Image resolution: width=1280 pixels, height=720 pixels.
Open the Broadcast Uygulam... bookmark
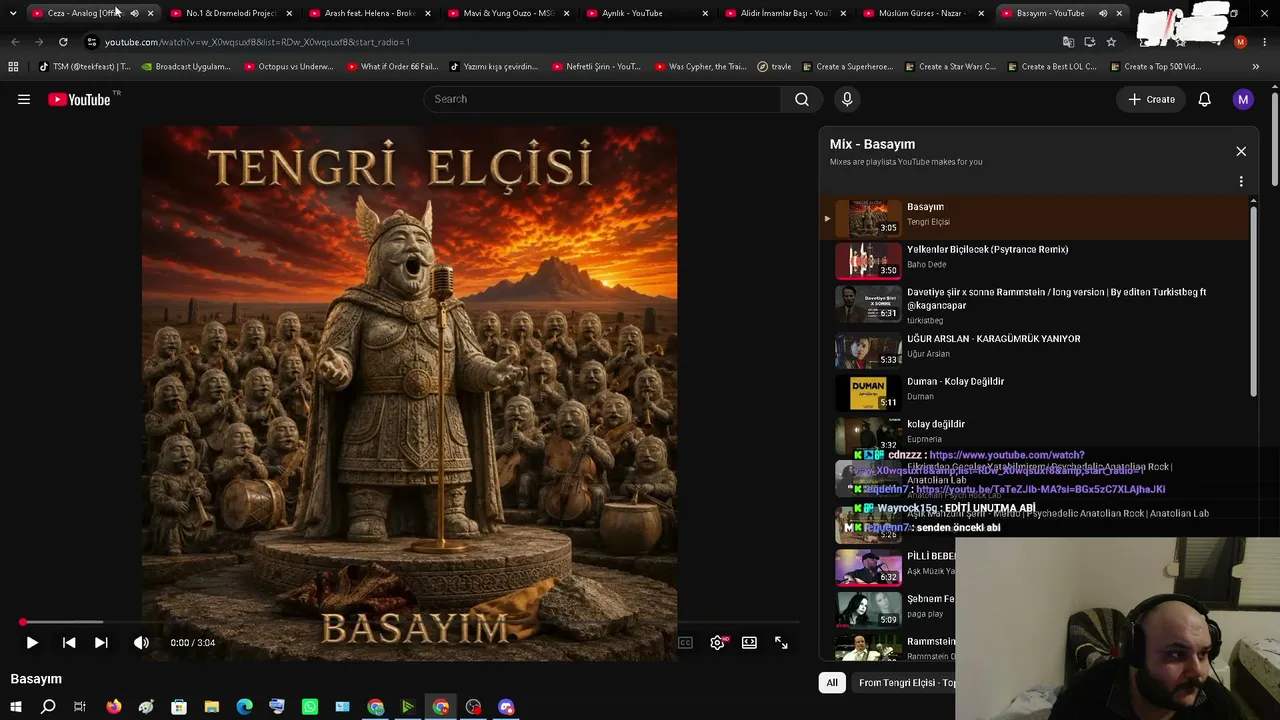coord(186,67)
